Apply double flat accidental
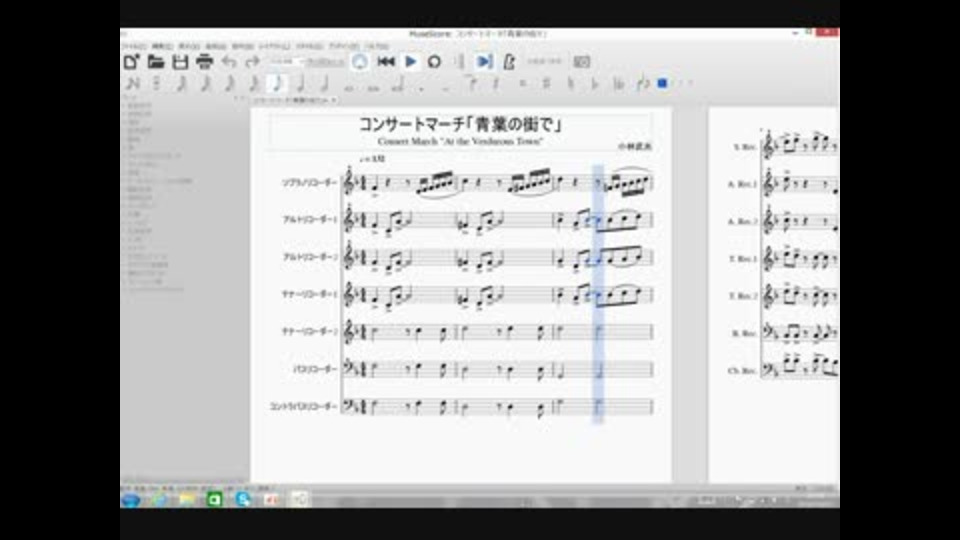 (x=618, y=83)
